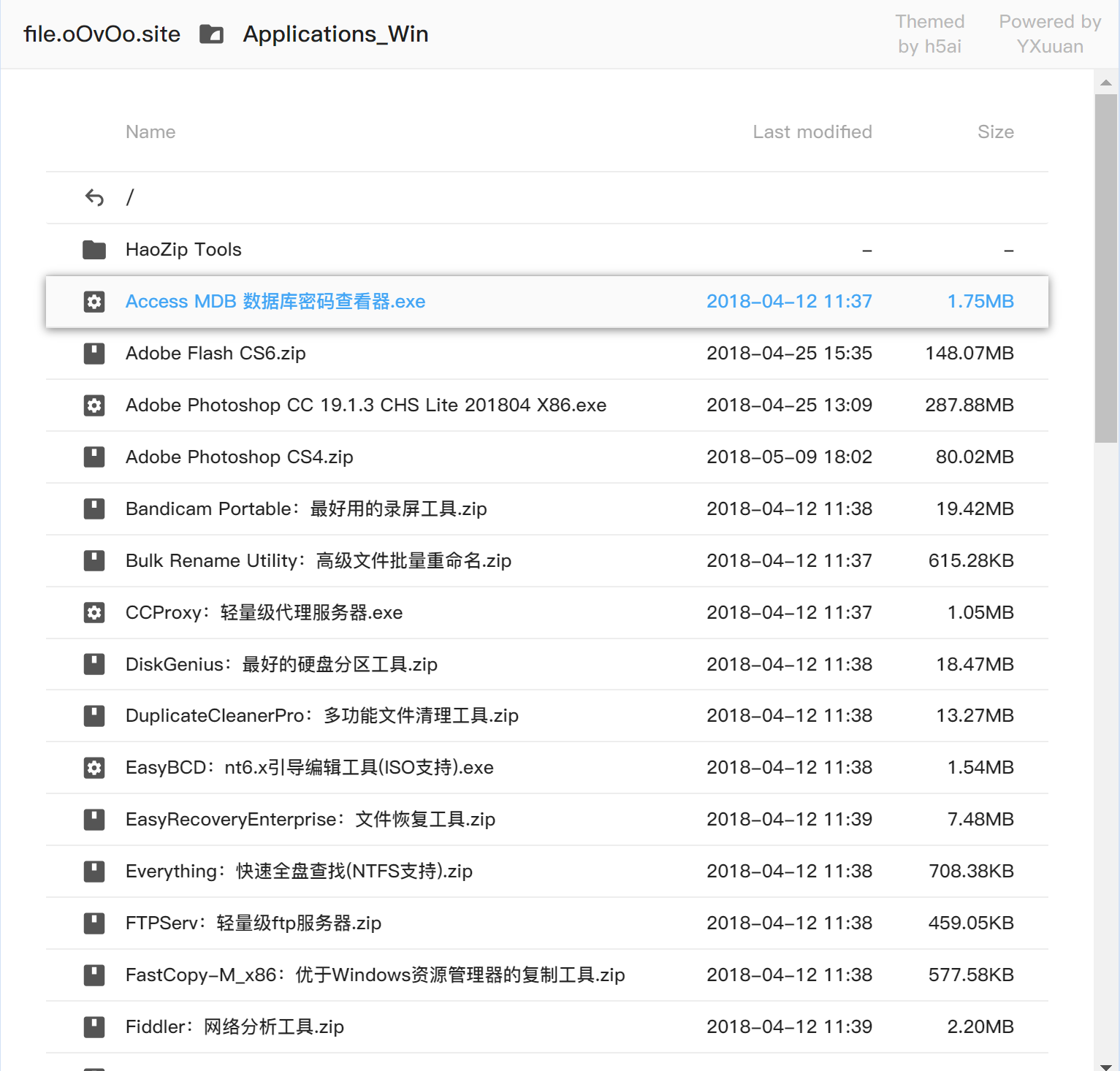This screenshot has height=1071, width=1120.
Task: Click the scrollbar down arrow
Action: point(1106,1066)
